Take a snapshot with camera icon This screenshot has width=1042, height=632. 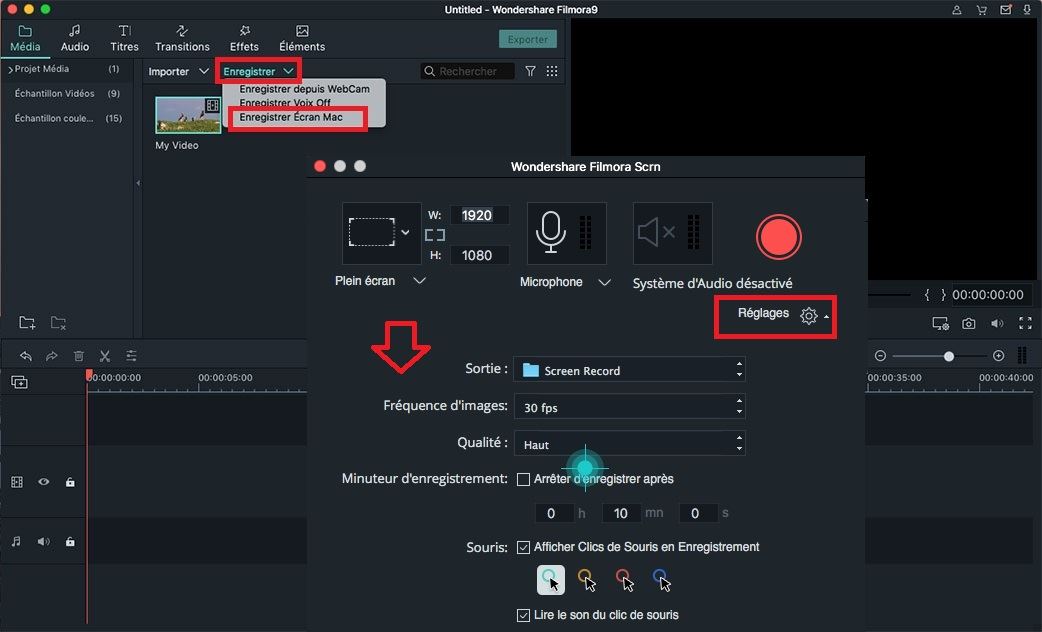click(x=969, y=324)
